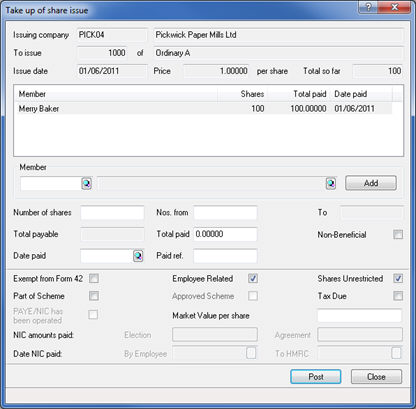Open Date paid calendar lookup icon

[x=138, y=256]
